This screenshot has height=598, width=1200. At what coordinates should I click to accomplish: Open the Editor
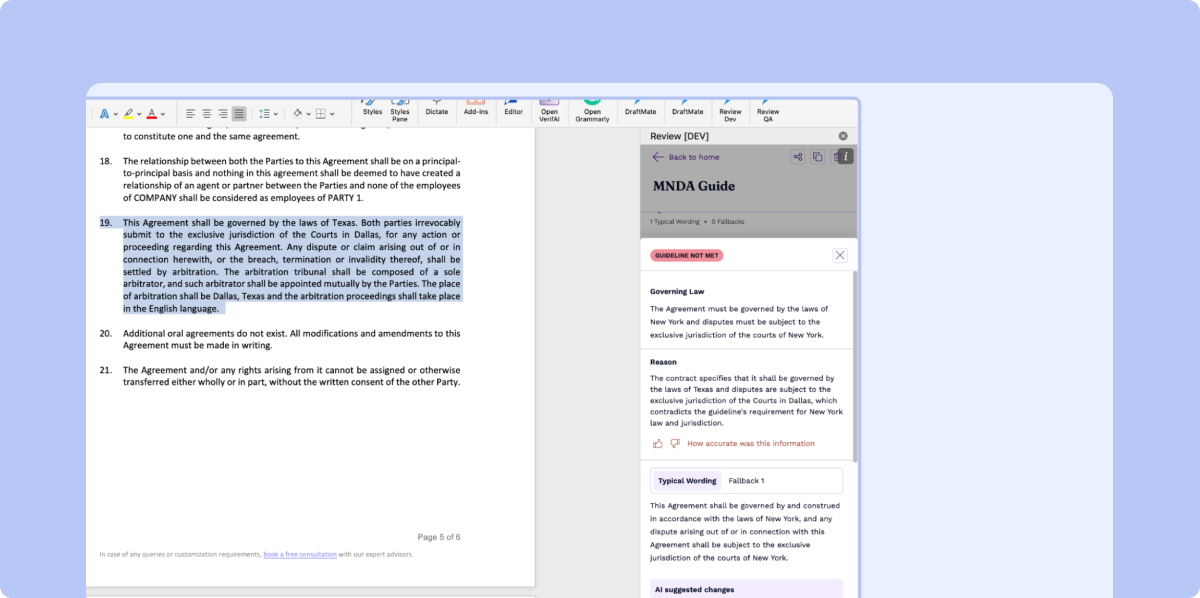coord(513,108)
